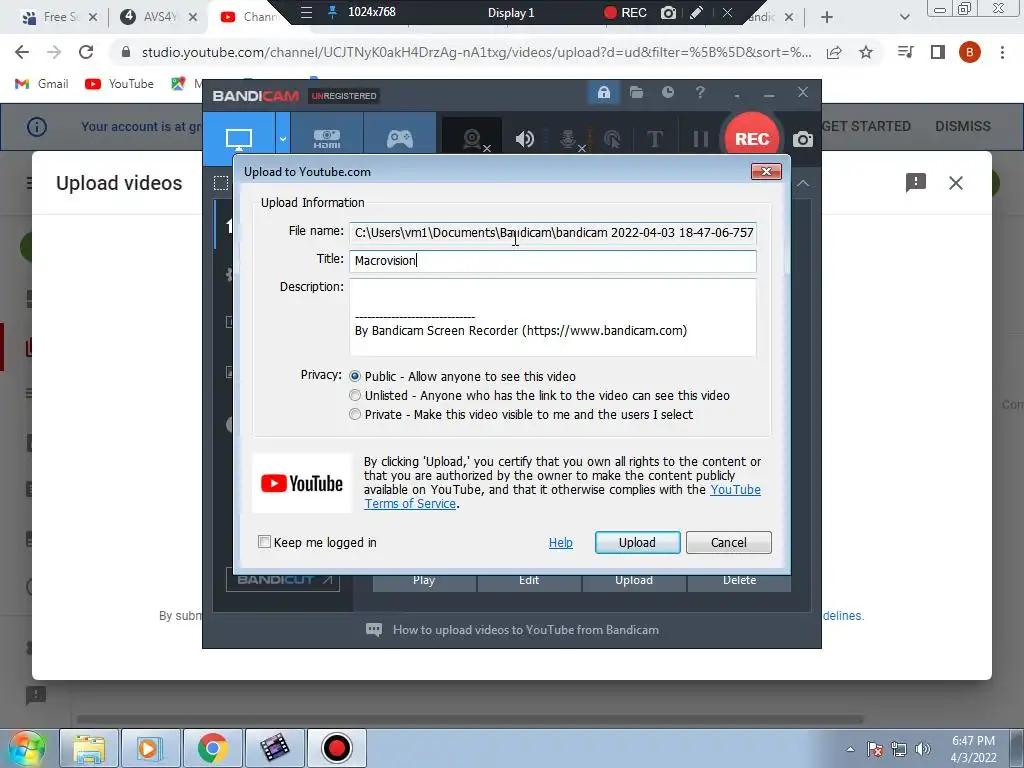Click the text overlay T icon

tap(654, 138)
